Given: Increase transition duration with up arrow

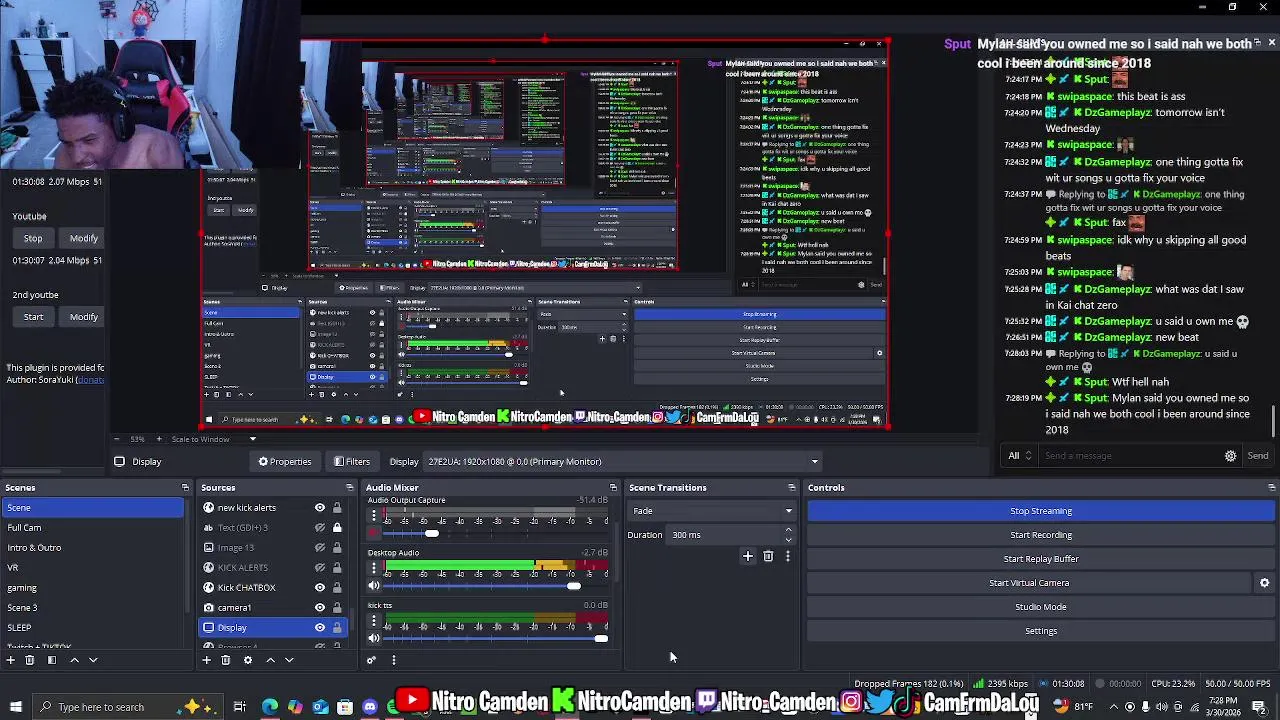Looking at the screenshot, I should click(788, 530).
